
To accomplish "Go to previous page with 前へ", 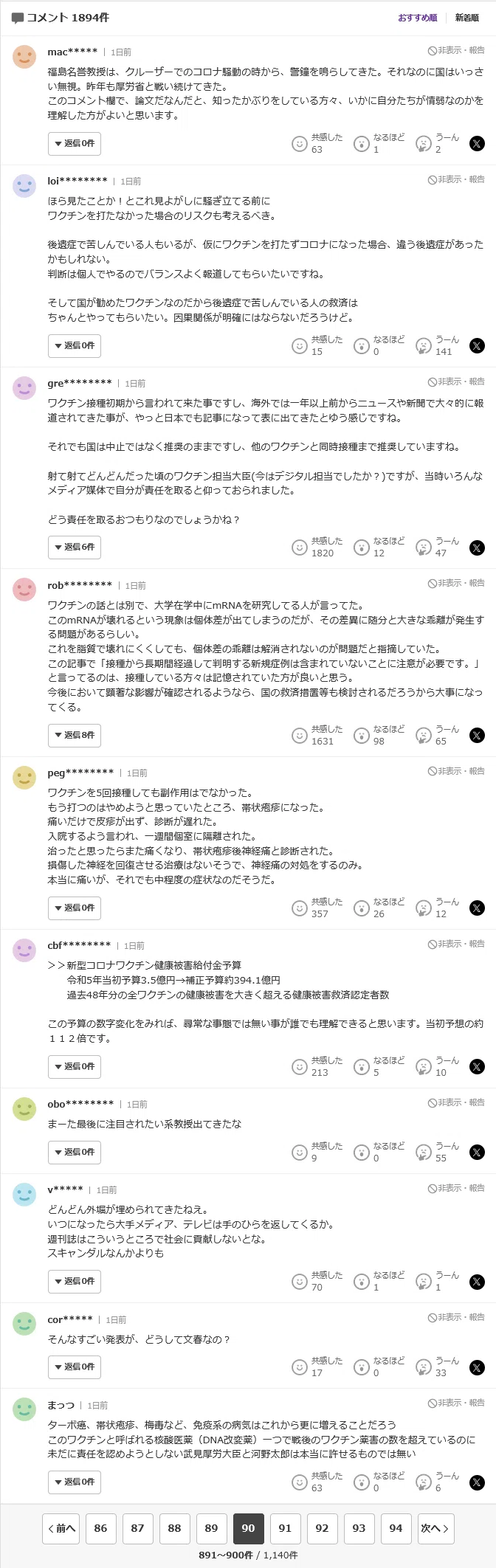I will coord(61,1528).
